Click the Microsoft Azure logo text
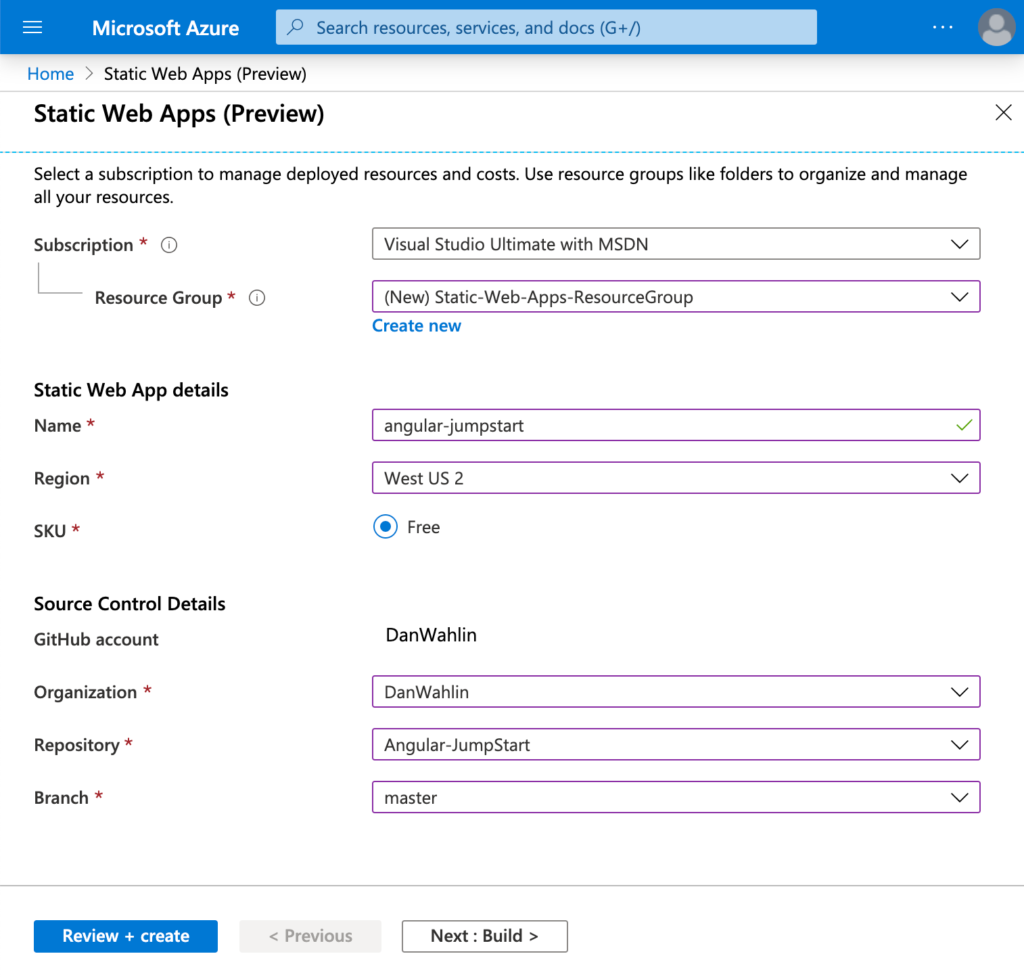 point(165,28)
